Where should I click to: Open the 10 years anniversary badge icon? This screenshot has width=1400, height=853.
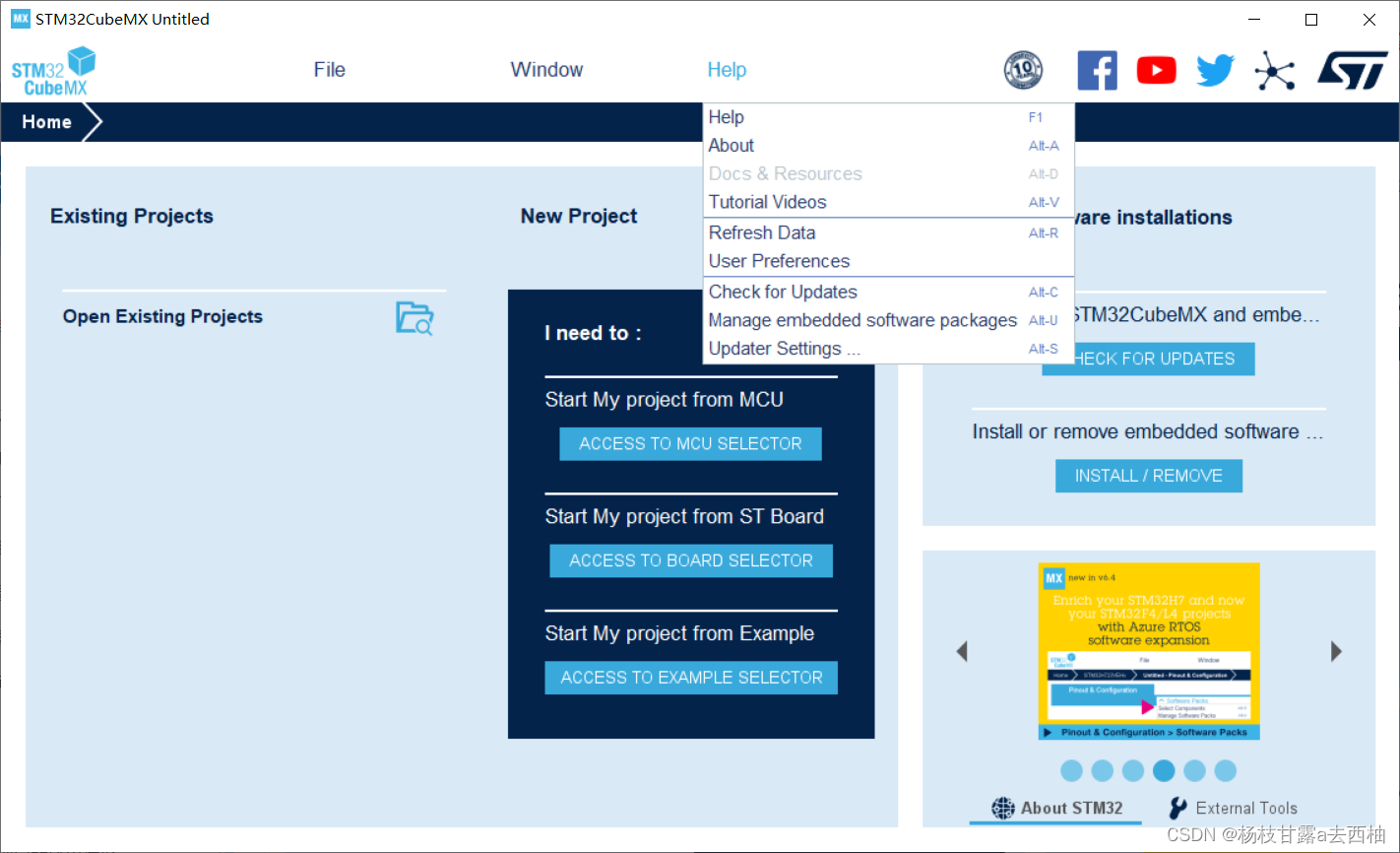click(1023, 70)
